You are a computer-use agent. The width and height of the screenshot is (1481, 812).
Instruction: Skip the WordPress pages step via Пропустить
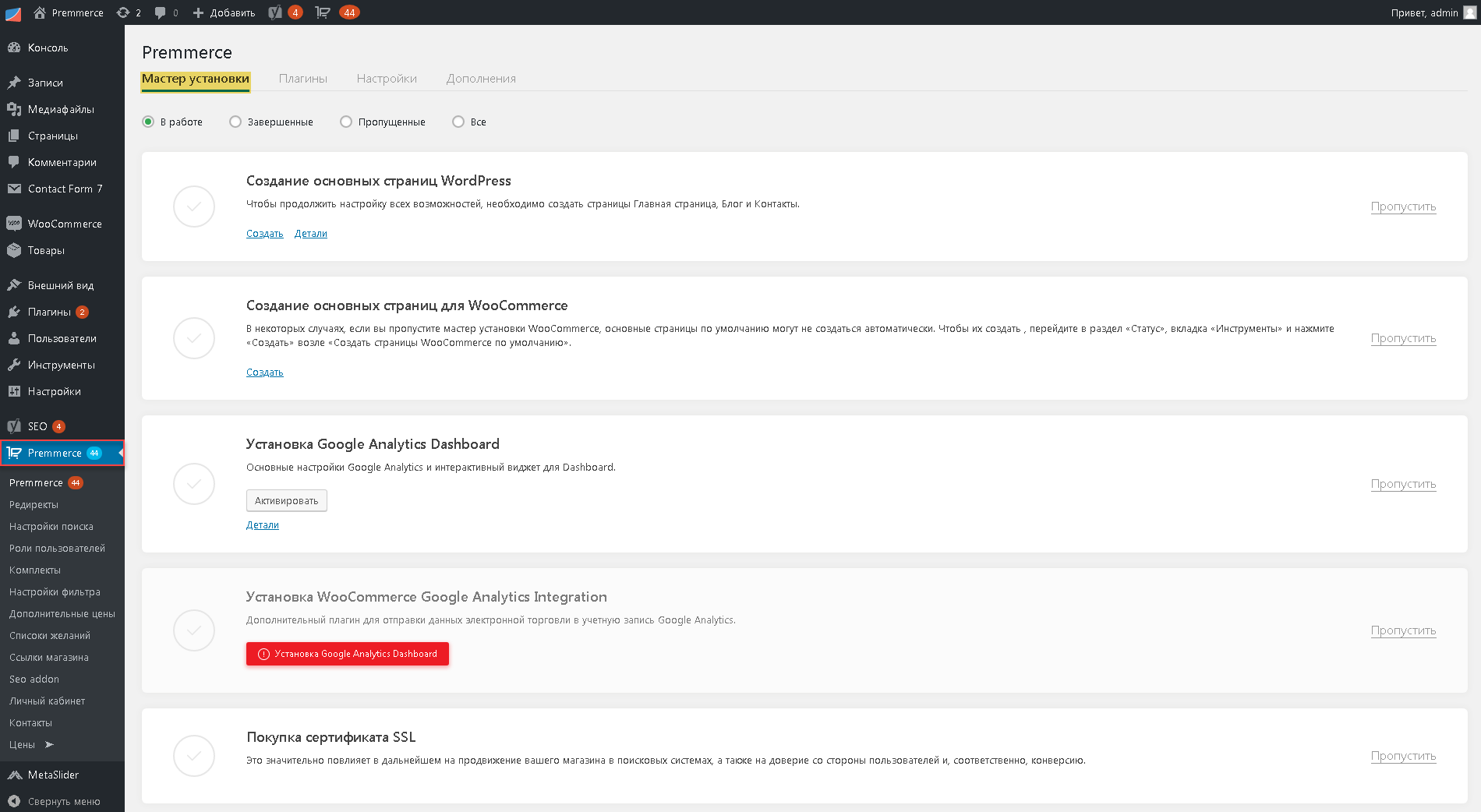click(x=1403, y=207)
